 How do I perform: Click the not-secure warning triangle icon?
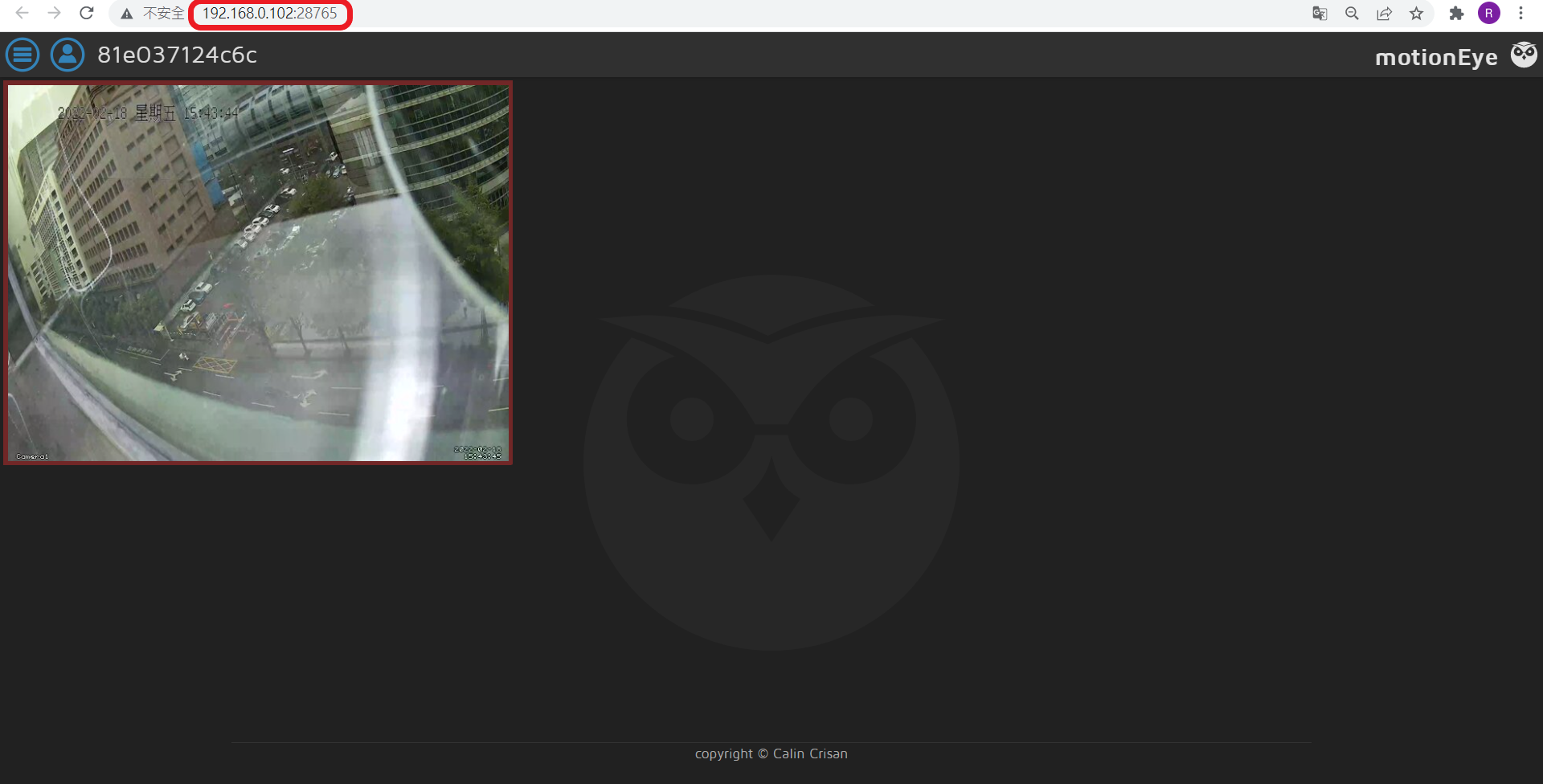pos(127,14)
